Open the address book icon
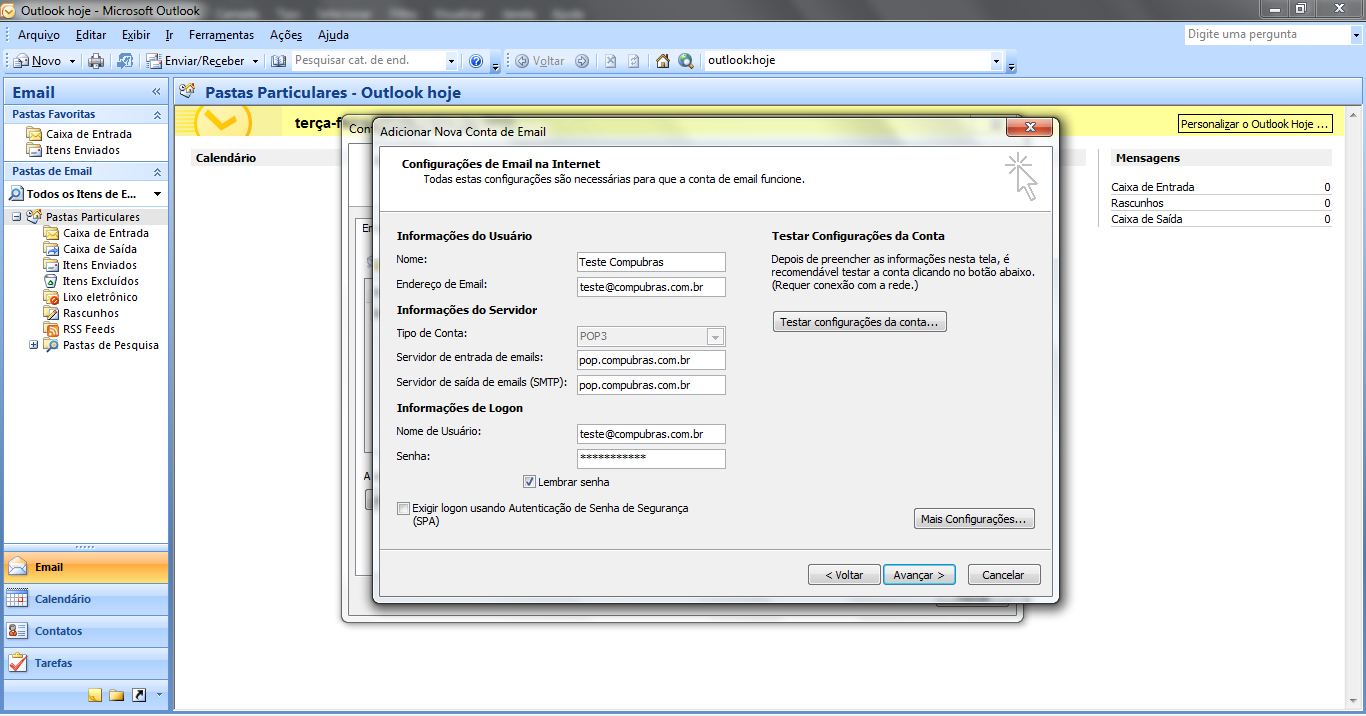 click(x=279, y=61)
